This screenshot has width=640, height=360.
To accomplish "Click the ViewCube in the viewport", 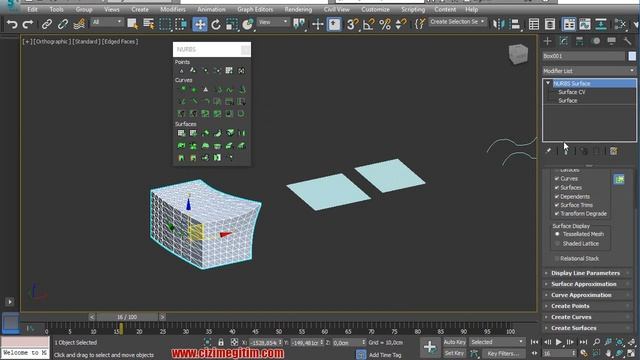I will pyautogui.click(x=518, y=54).
